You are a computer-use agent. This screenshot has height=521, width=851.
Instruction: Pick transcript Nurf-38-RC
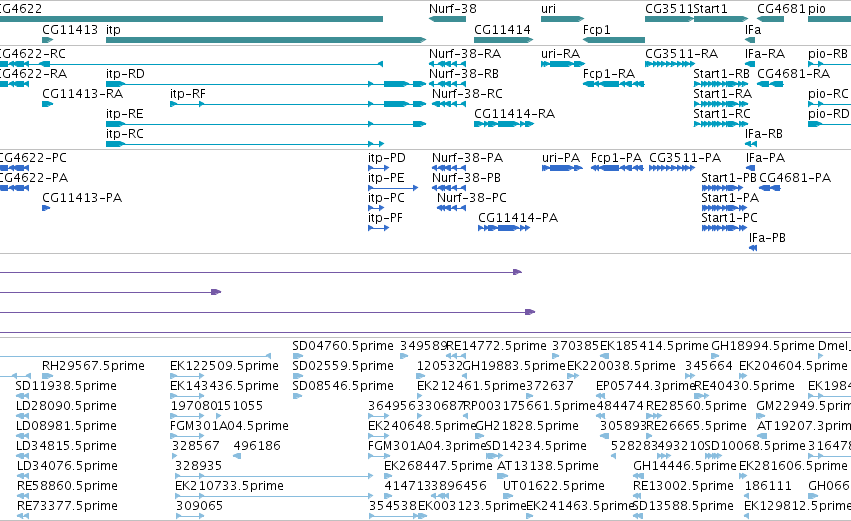467,94
